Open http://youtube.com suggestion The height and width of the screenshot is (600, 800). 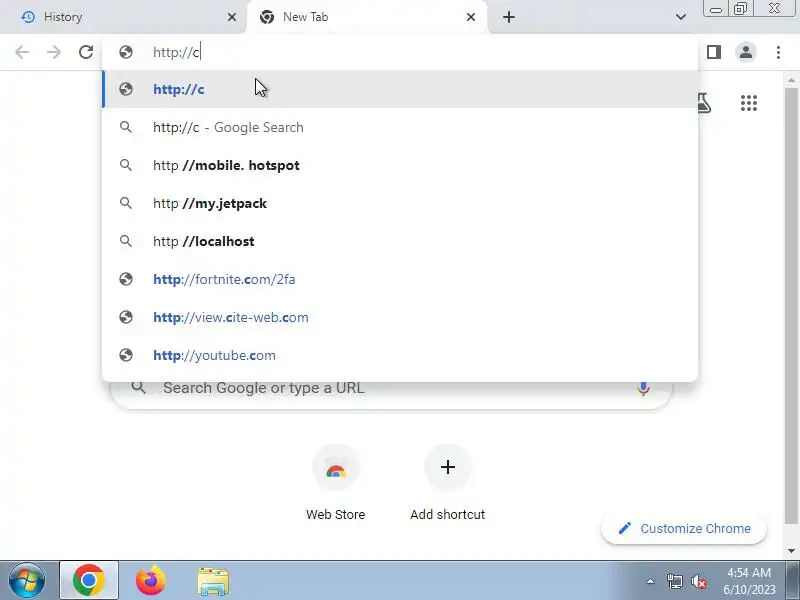[x=400, y=355]
